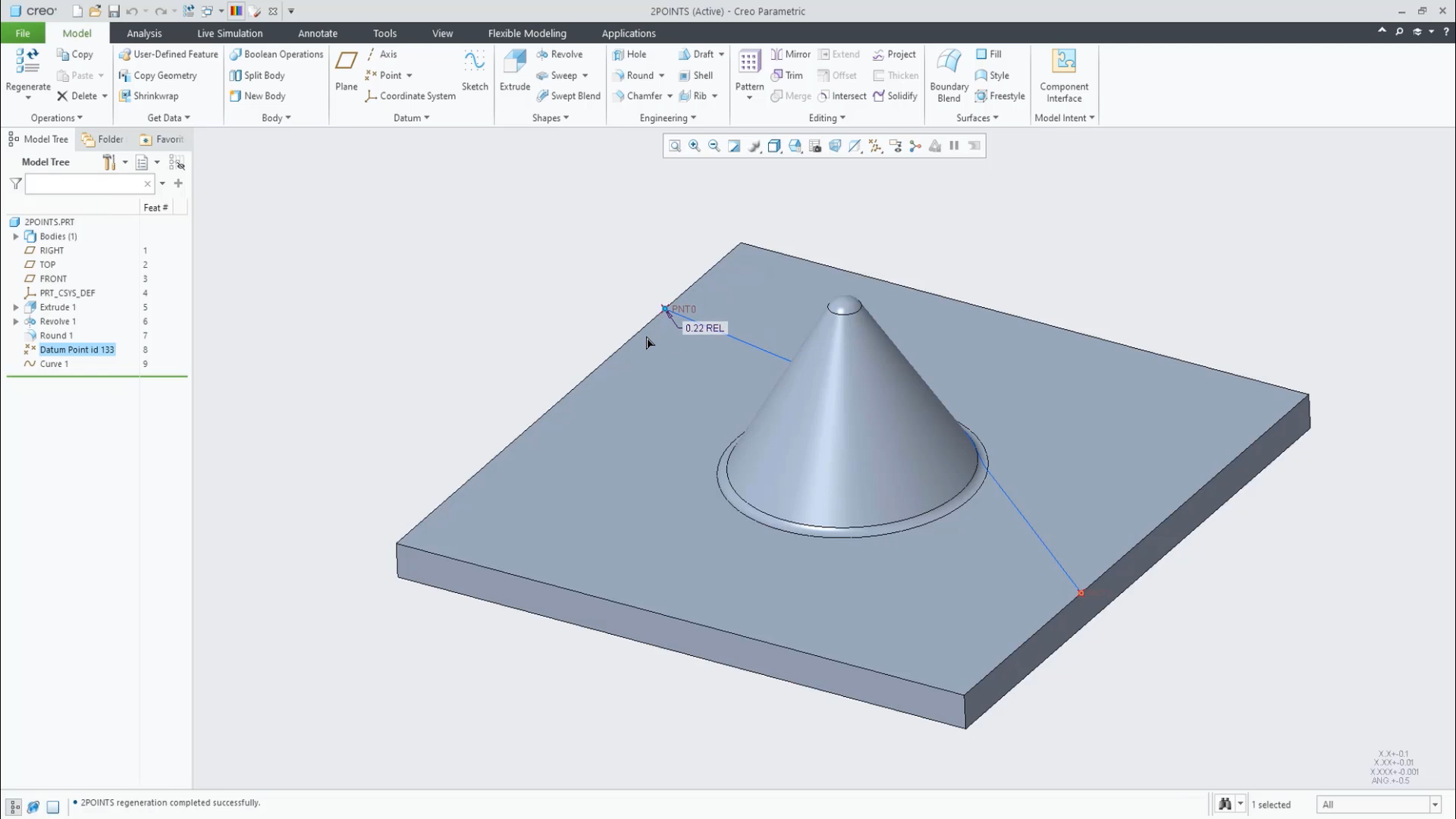This screenshot has height=819, width=1456.
Task: Open Component Interface
Action: tap(1064, 75)
